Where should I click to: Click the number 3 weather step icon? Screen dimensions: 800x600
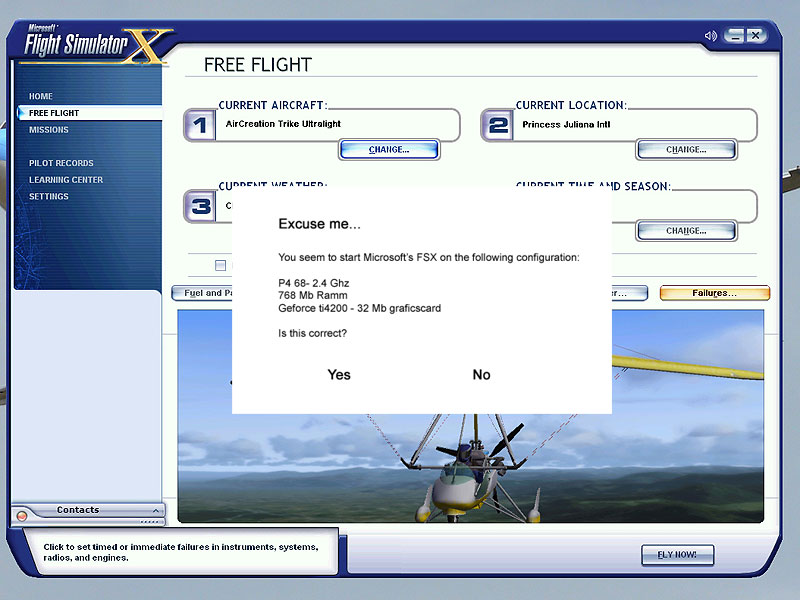(199, 206)
